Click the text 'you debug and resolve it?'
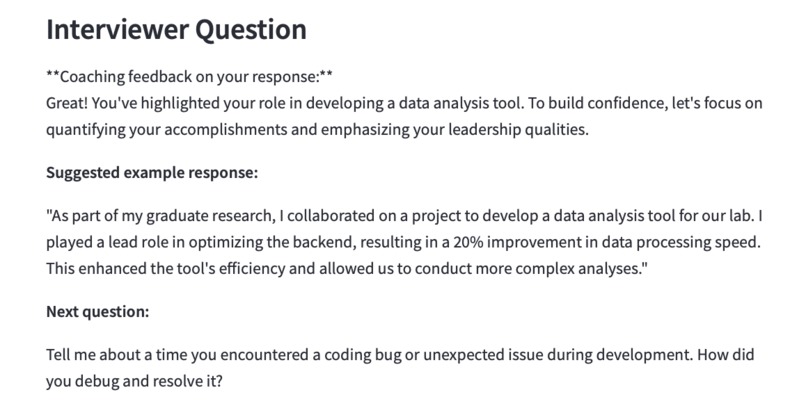Image resolution: width=806 pixels, height=406 pixels. click(134, 381)
